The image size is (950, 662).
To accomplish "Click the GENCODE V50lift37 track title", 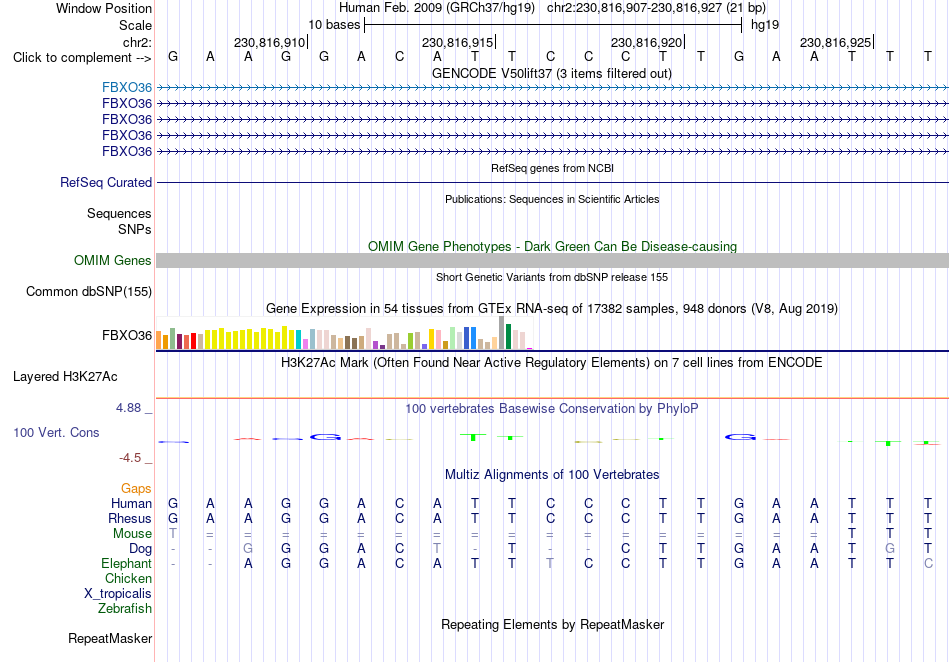I will pyautogui.click(x=552, y=74).
